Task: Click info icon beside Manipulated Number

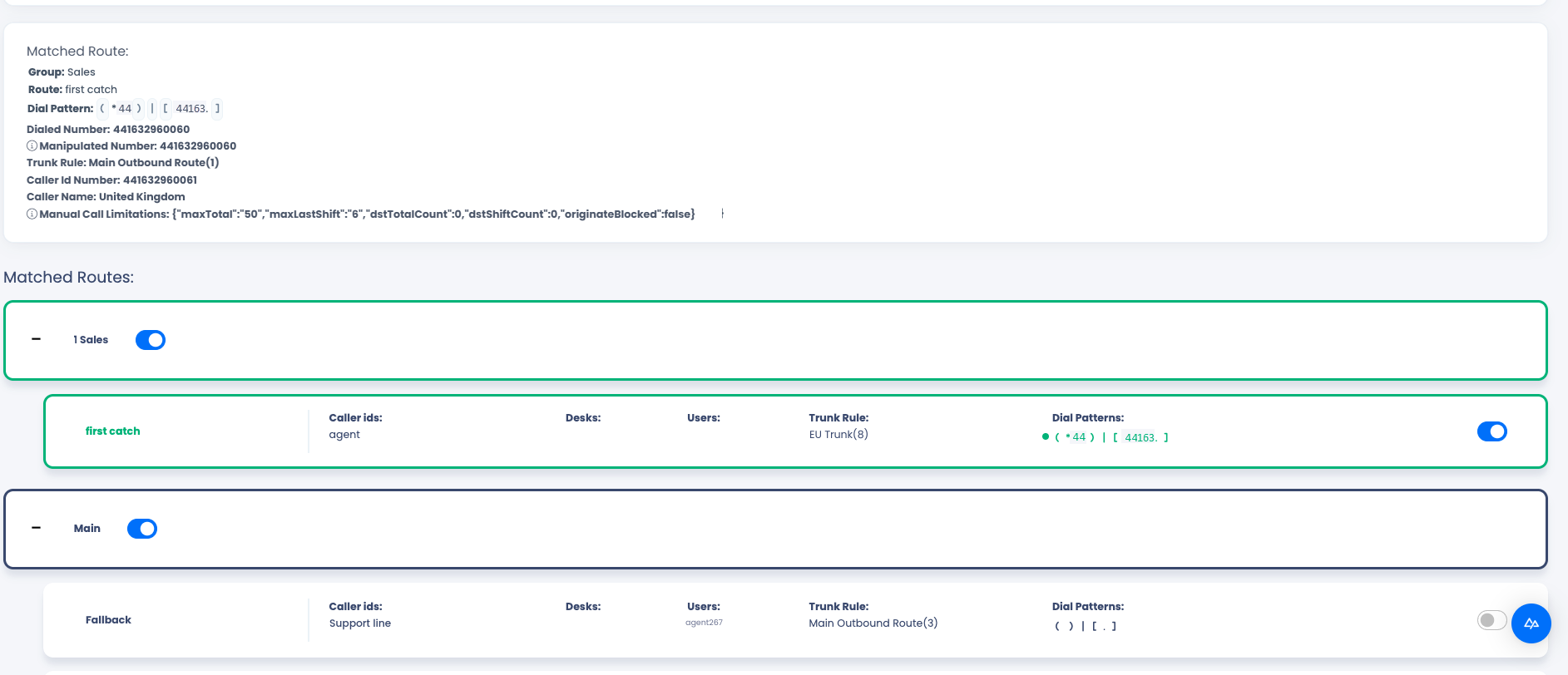Action: tap(32, 146)
